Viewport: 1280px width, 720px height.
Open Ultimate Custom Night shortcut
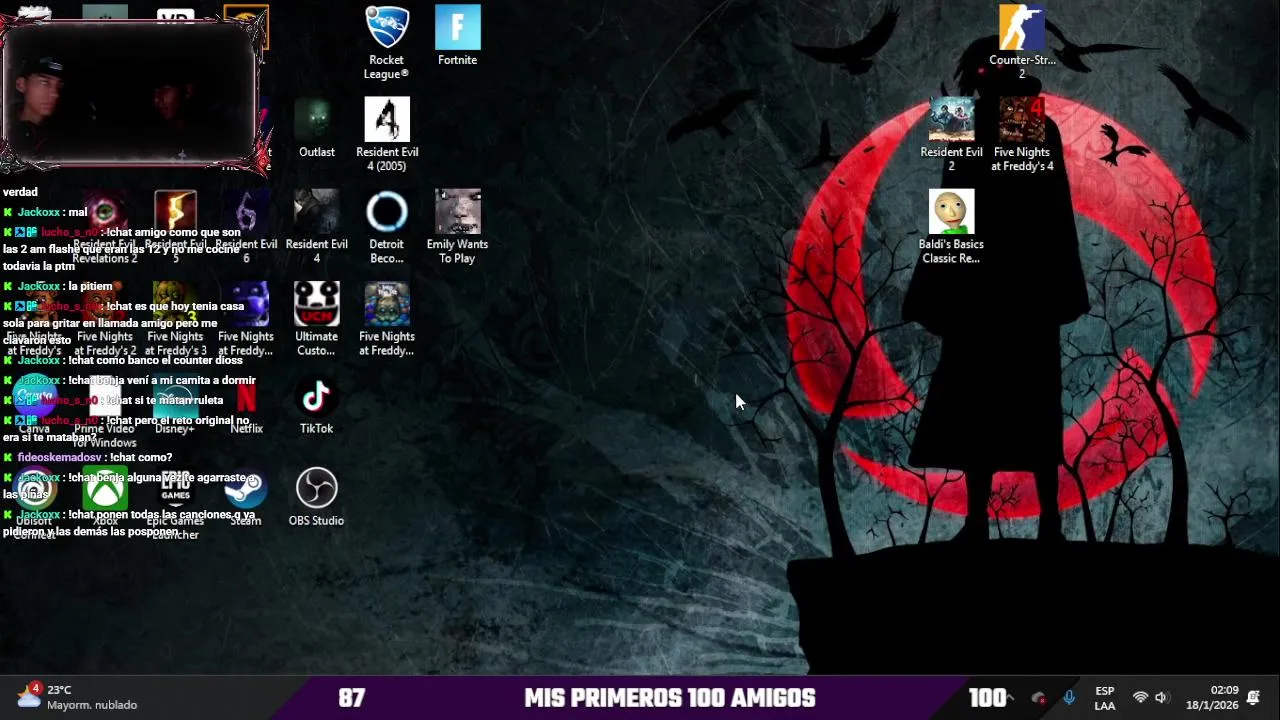pyautogui.click(x=317, y=319)
